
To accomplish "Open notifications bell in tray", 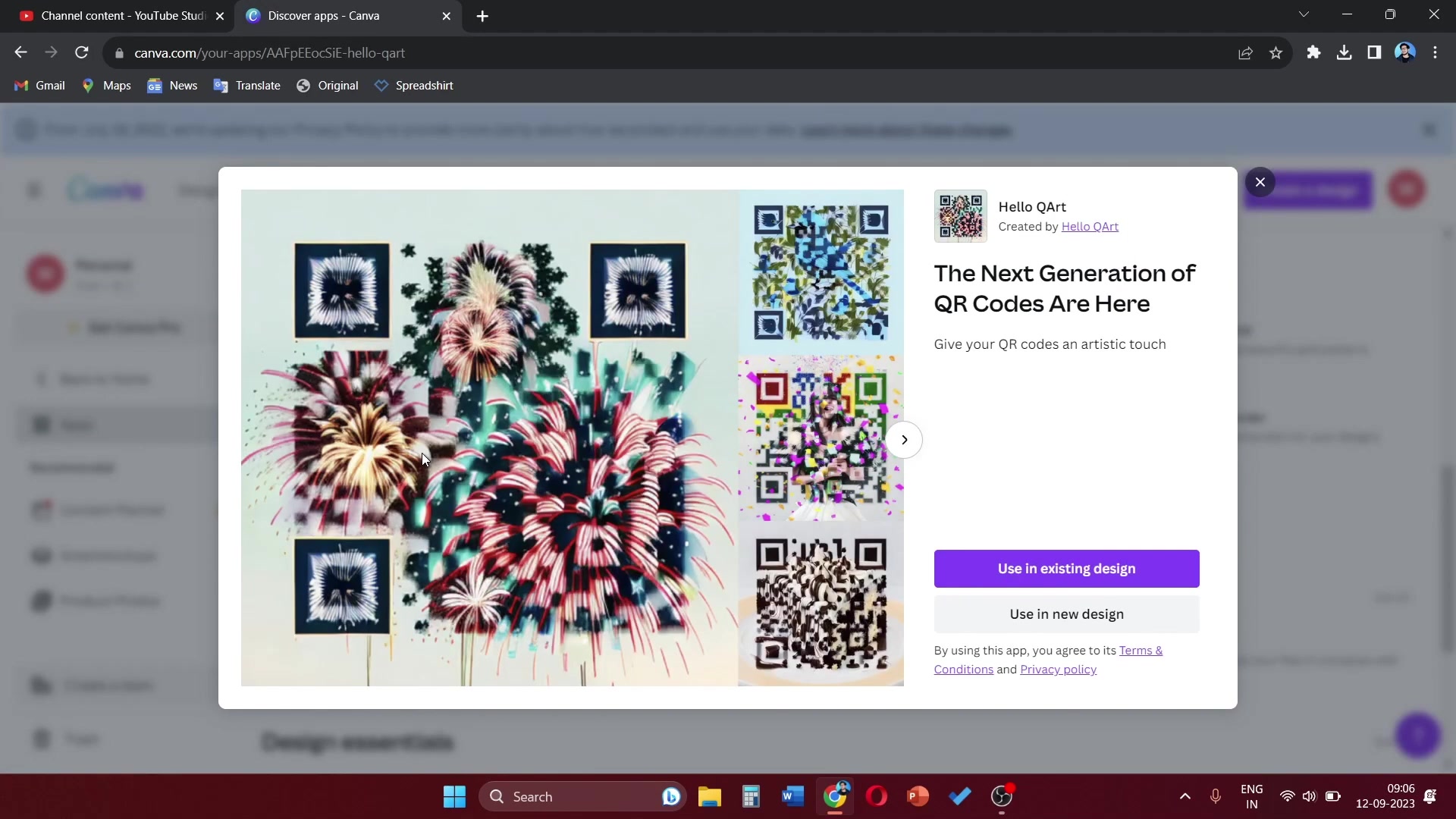I will (1430, 797).
